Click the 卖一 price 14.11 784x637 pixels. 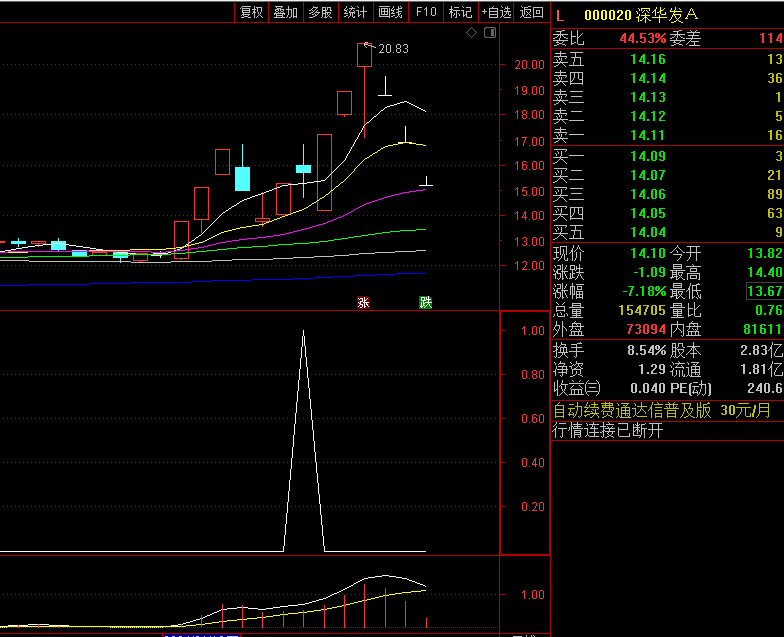[647, 135]
